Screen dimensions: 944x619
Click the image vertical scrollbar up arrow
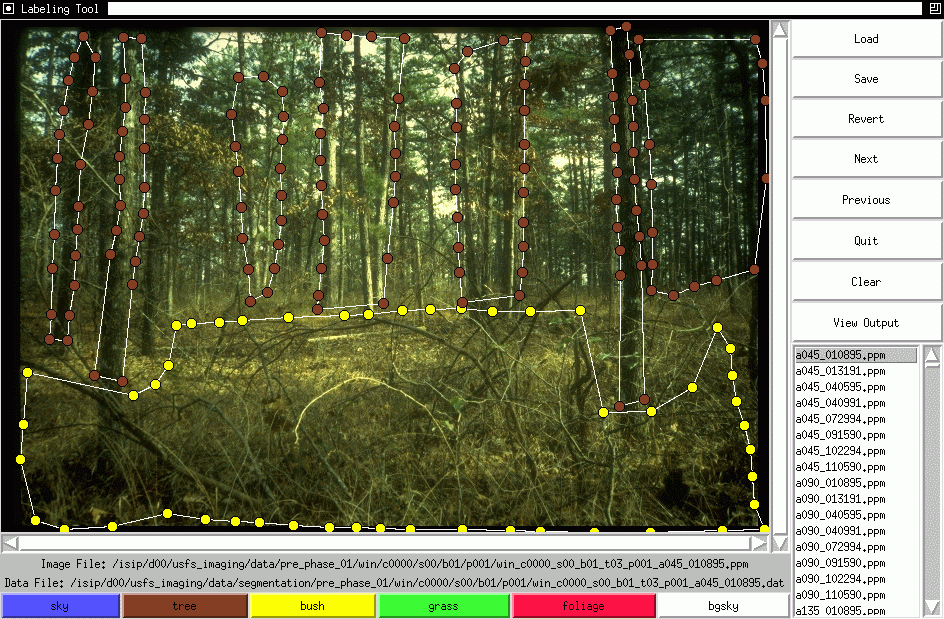point(780,29)
